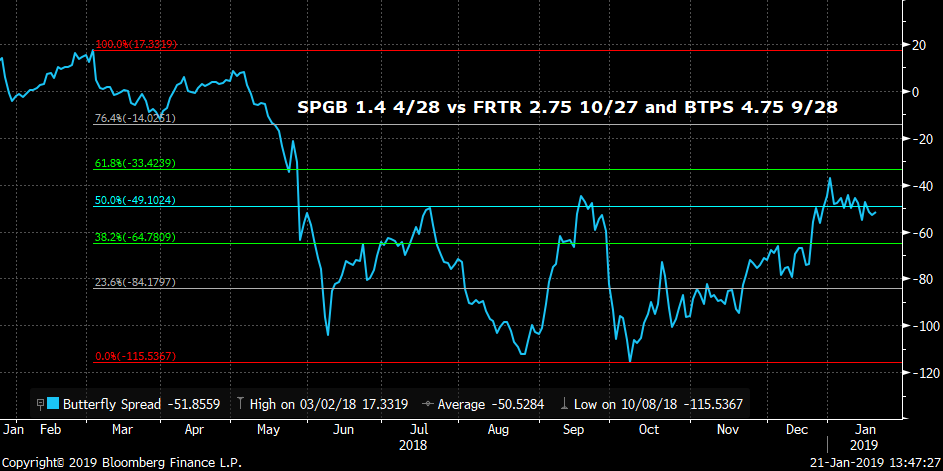Click the 50.0%(-49.1024) Fibonacci label
The image size is (943, 471).
coord(135,200)
